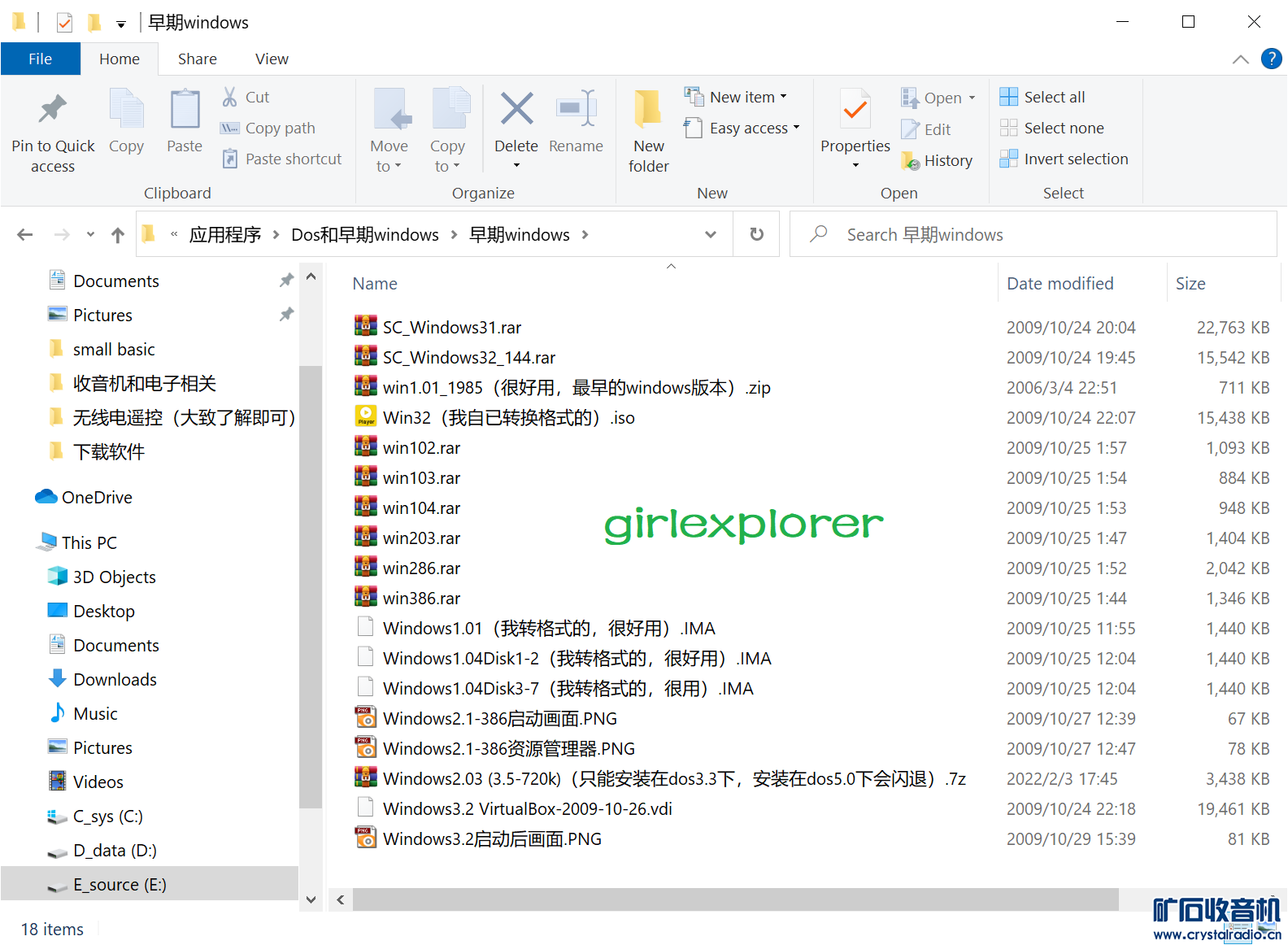This screenshot has width=1288, height=945.
Task: Click the Paste clipboard icon
Action: tap(185, 109)
